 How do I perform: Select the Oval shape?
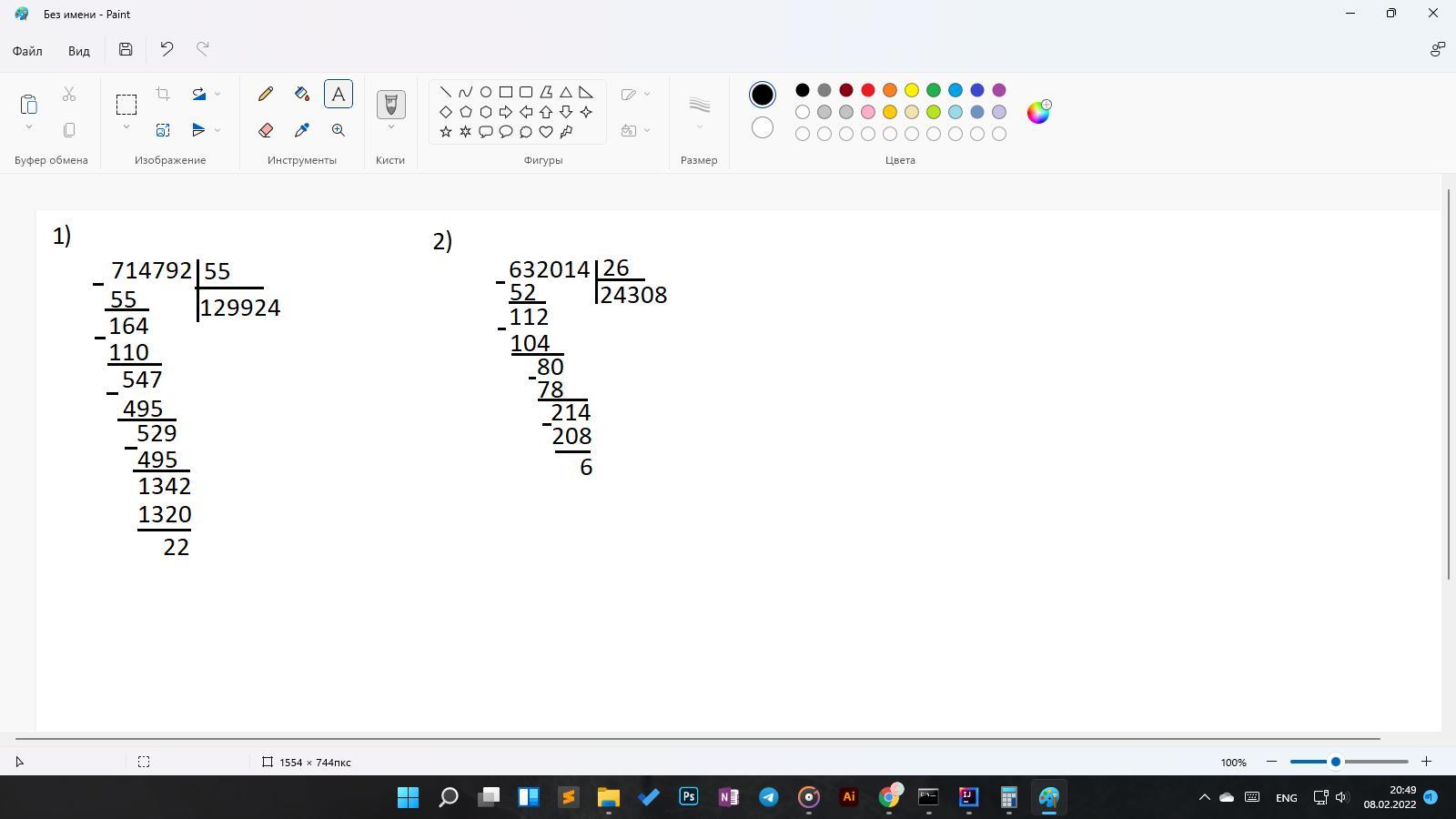486,92
